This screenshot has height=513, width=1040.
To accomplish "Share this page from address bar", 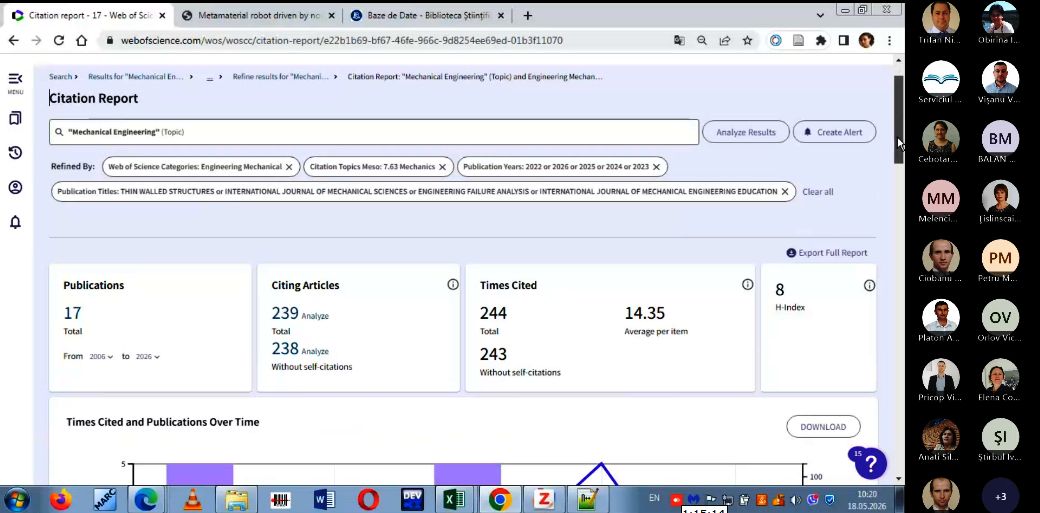I will [x=725, y=40].
